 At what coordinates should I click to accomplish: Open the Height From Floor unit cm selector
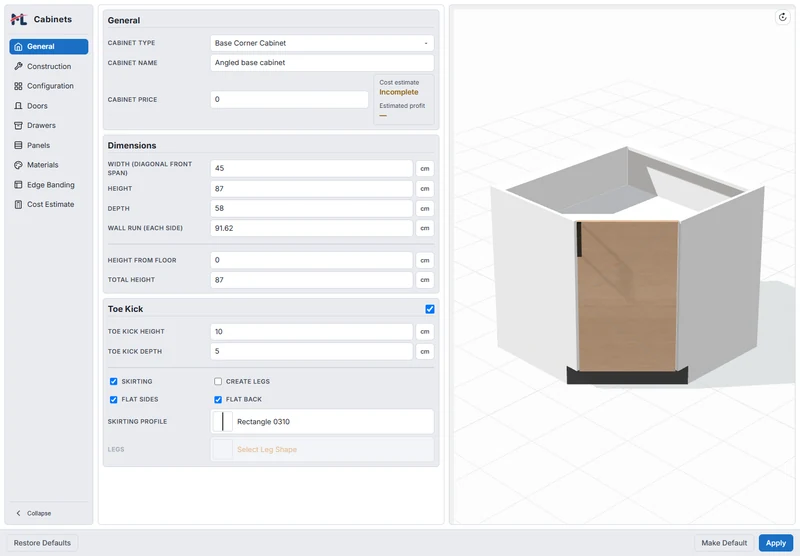pos(424,260)
